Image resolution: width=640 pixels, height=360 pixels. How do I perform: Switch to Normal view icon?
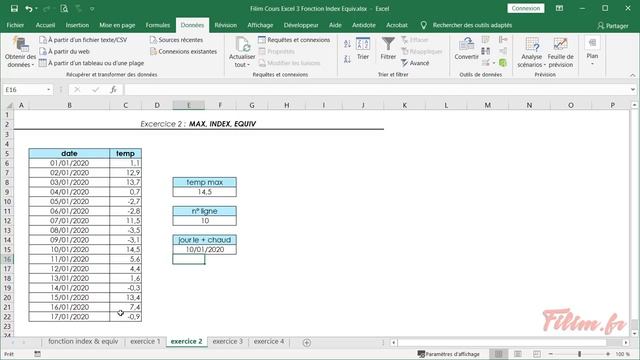(x=498, y=354)
